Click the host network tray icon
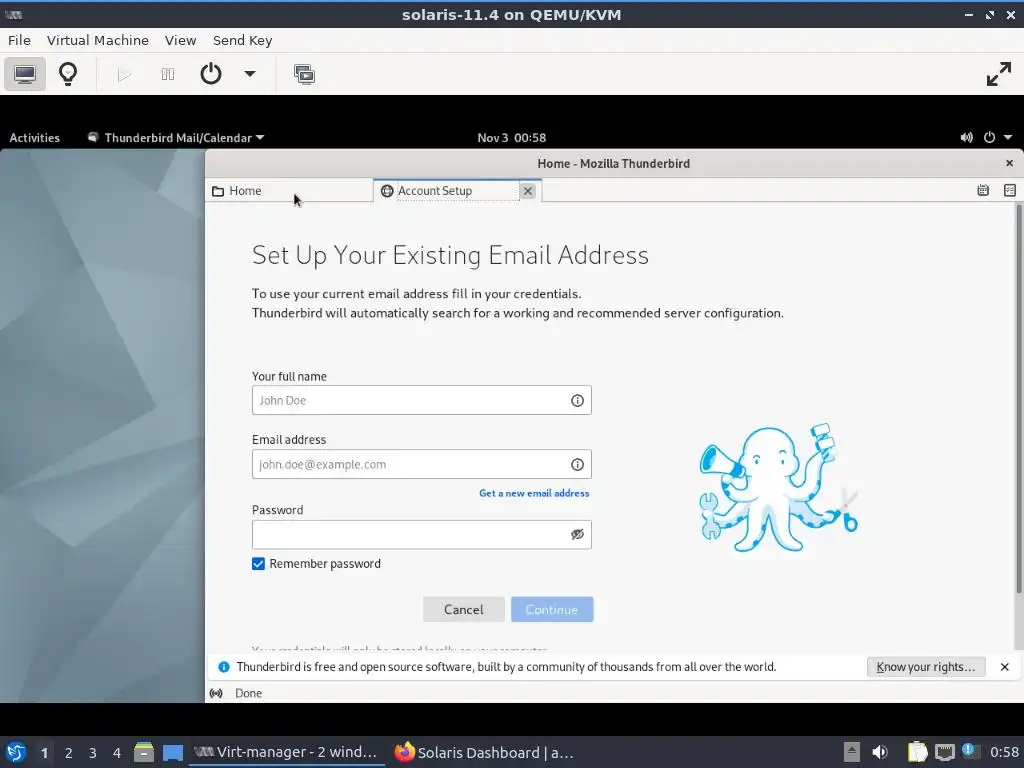The height and width of the screenshot is (768, 1024). tap(944, 752)
